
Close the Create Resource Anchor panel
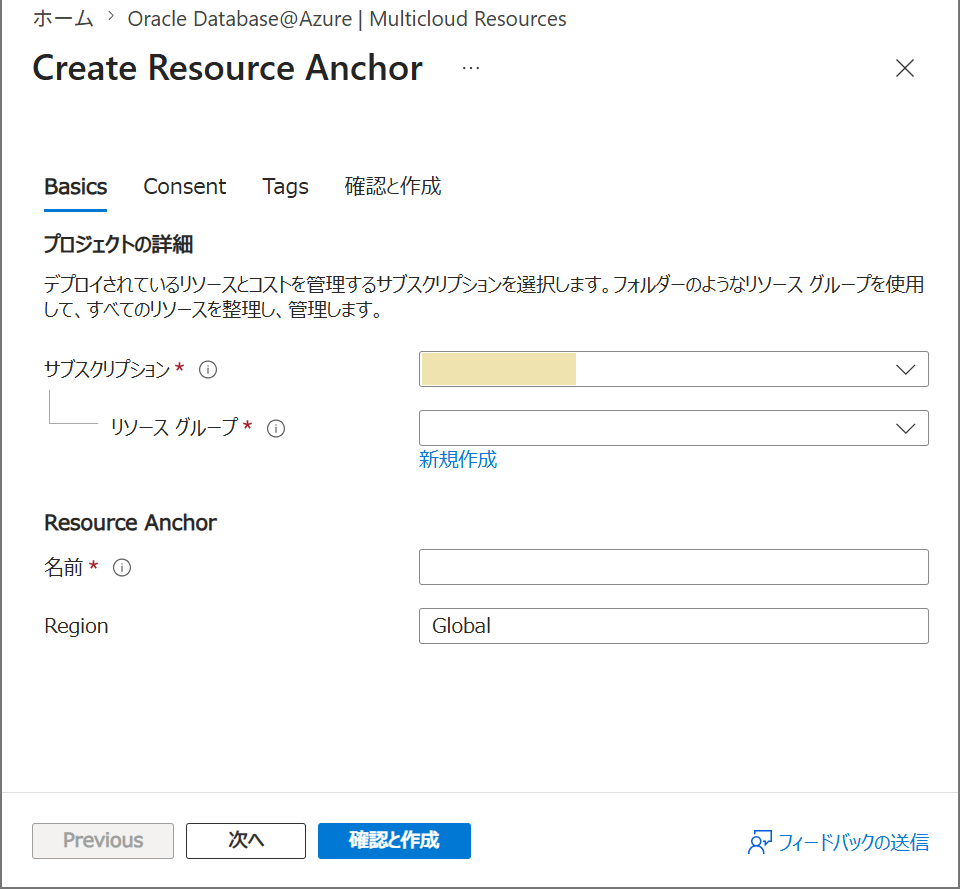[905, 68]
